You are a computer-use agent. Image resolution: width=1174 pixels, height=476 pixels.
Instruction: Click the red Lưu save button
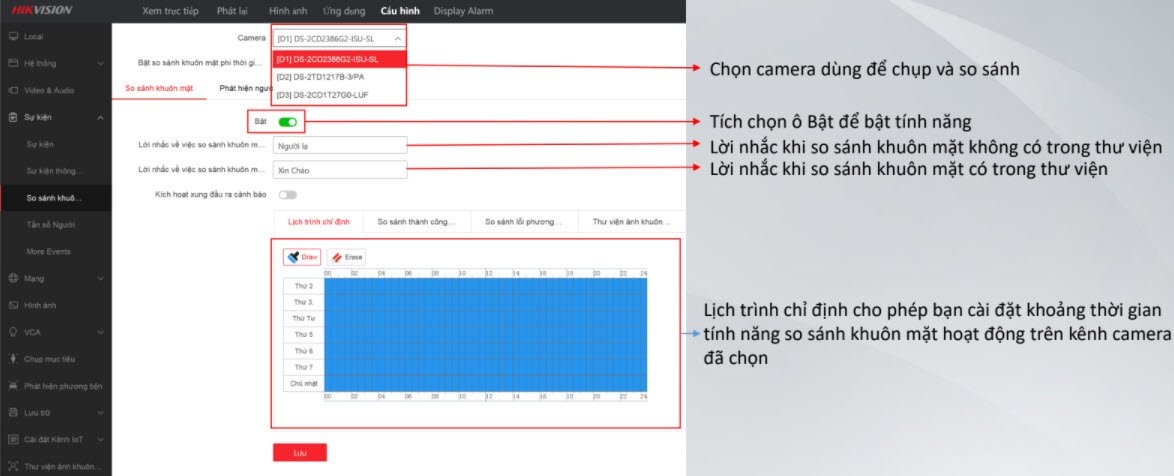(299, 453)
